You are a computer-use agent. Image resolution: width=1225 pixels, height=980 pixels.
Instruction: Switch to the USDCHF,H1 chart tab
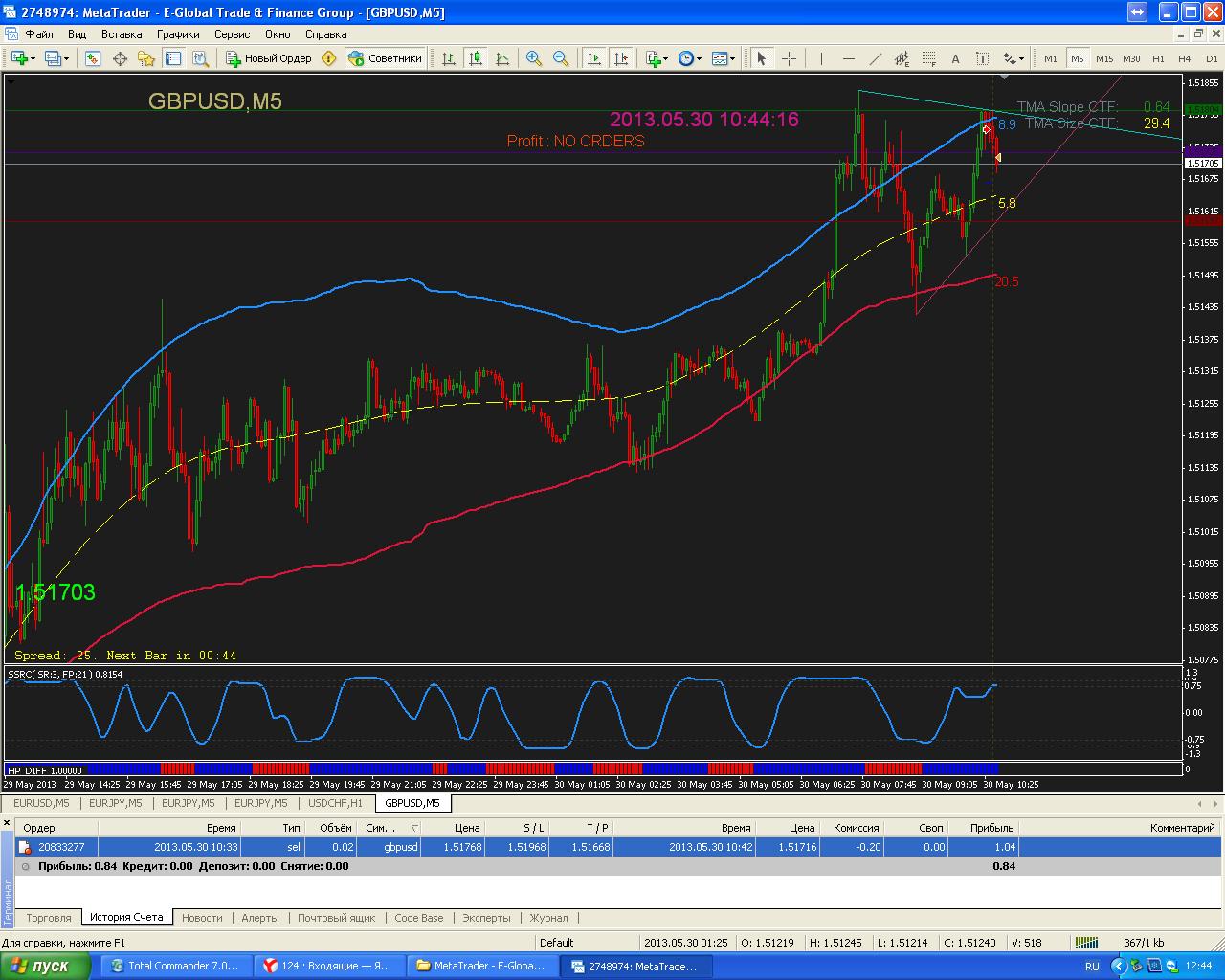tap(336, 803)
